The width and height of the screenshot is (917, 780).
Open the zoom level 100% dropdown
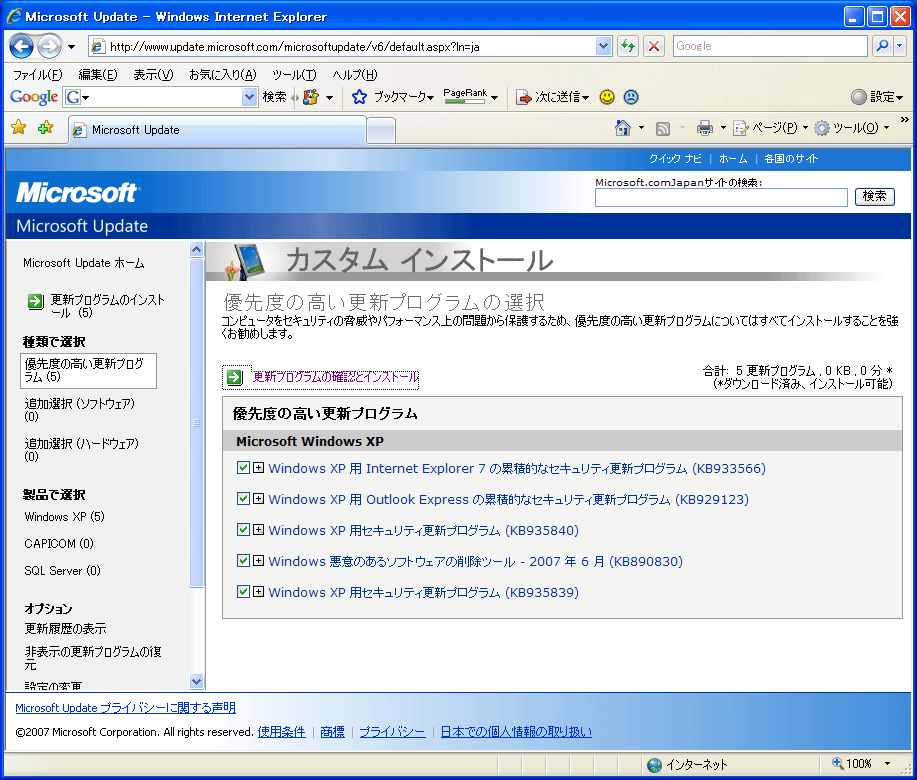[887, 764]
